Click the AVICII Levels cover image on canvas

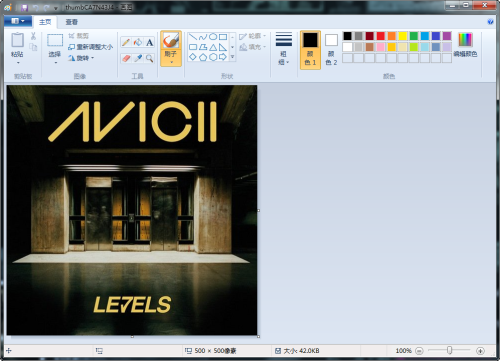(x=132, y=210)
